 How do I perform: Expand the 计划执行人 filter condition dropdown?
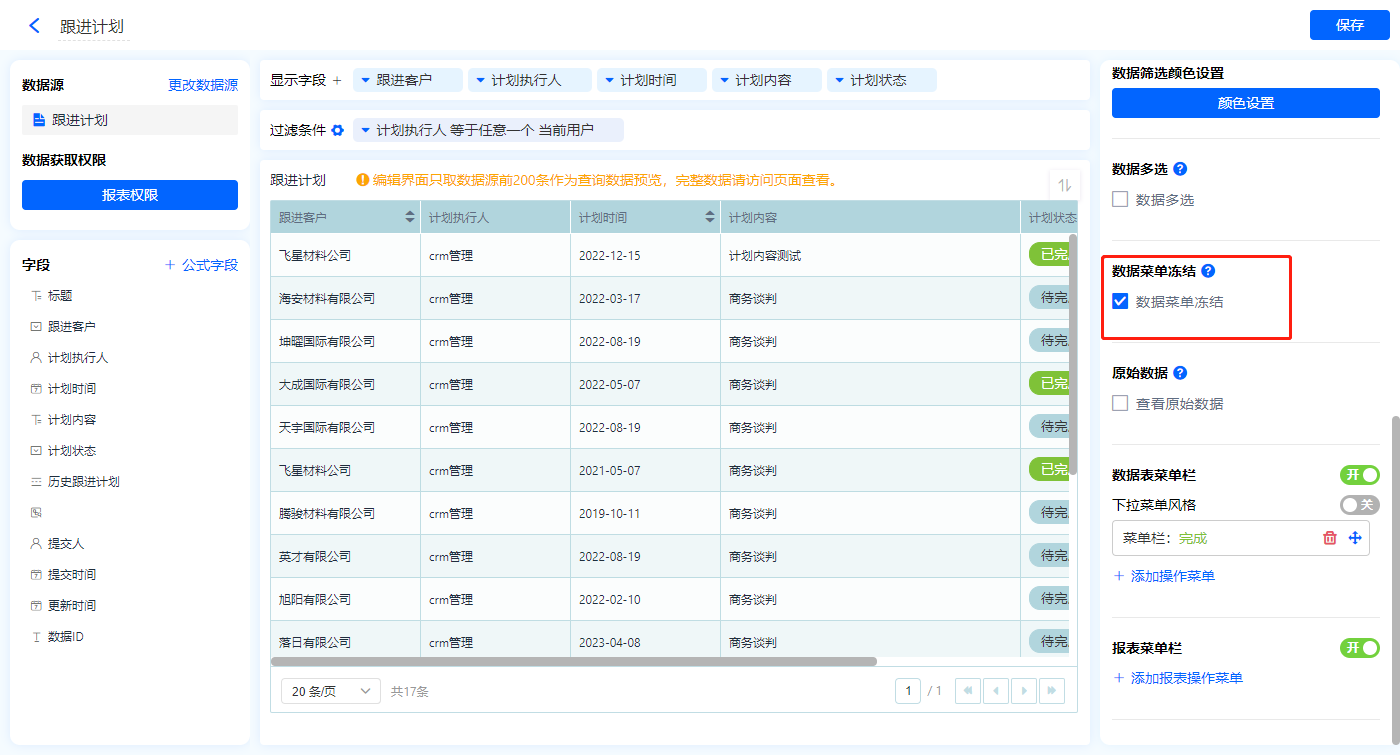[x=366, y=130]
